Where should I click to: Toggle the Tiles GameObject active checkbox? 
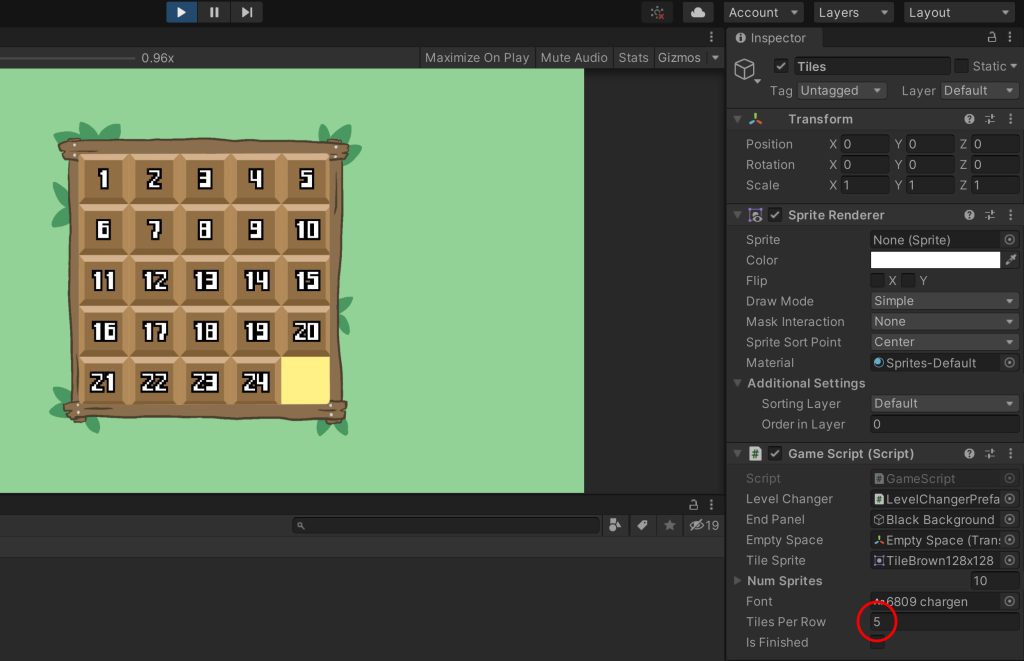pos(781,66)
